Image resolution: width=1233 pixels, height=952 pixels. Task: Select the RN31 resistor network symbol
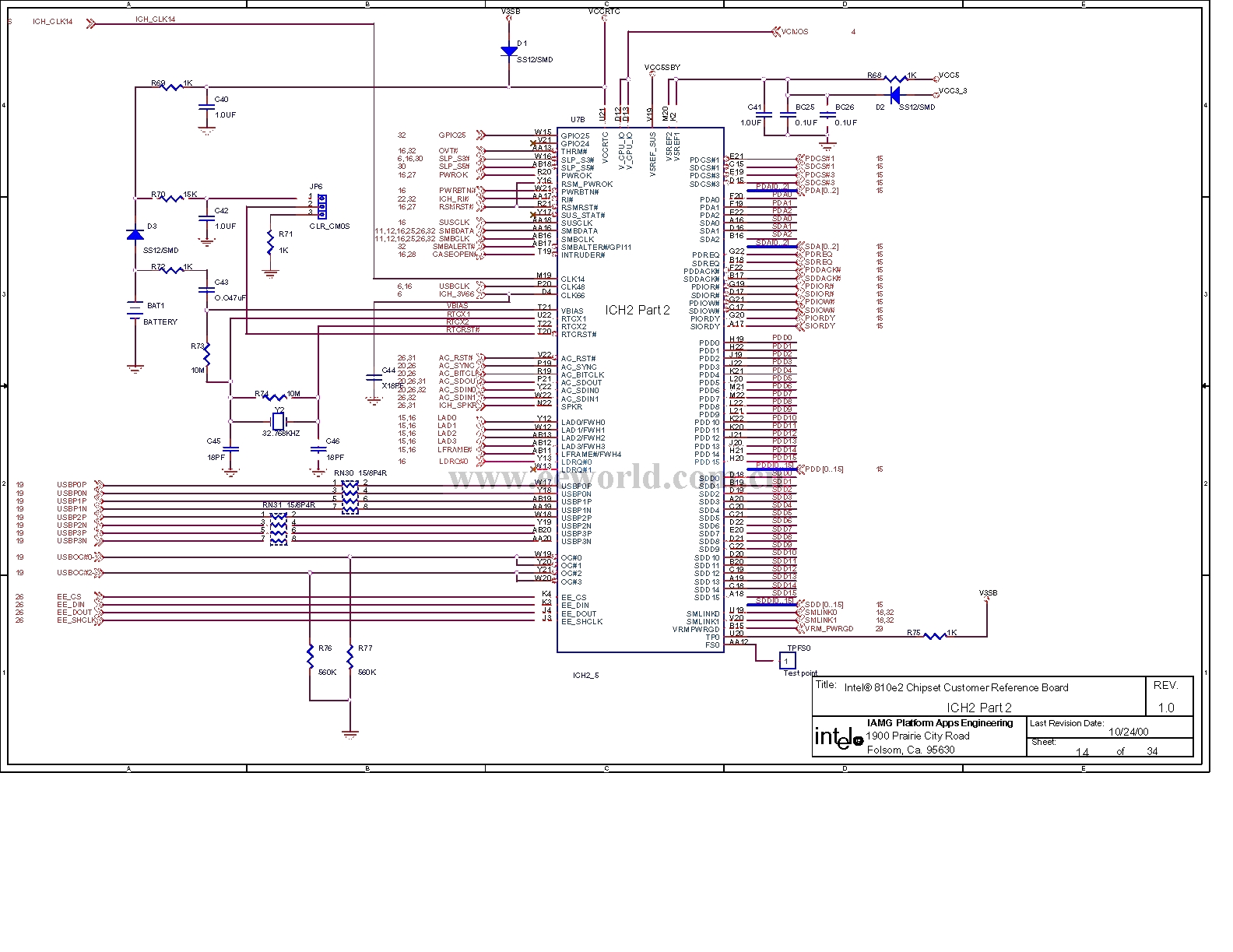pos(278,528)
